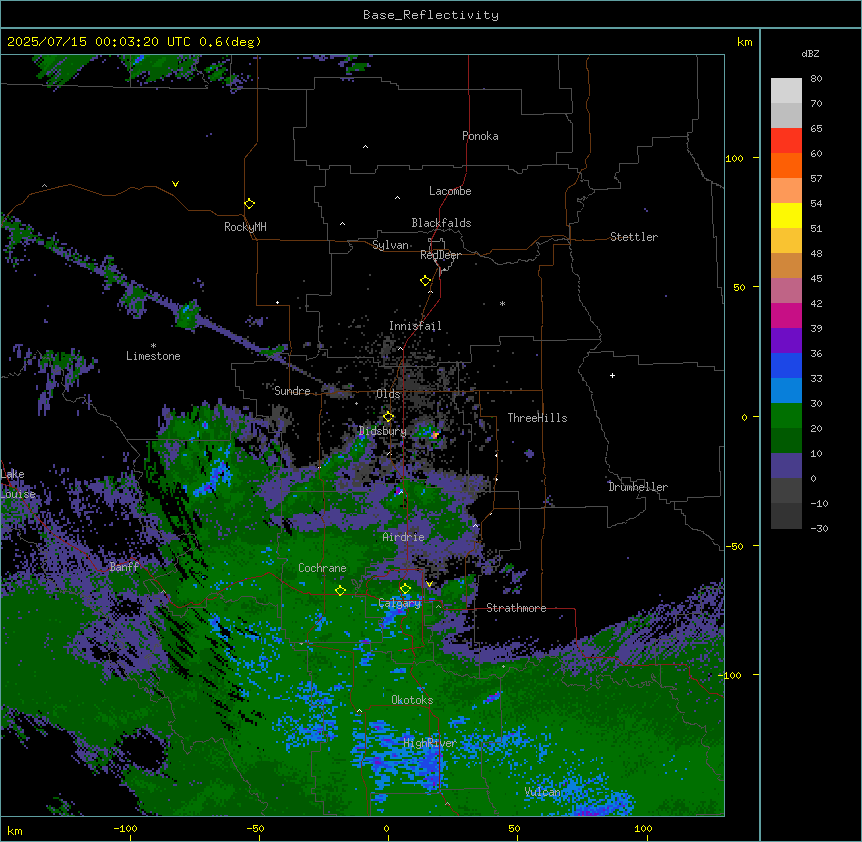
Task: Click the Stettler label
Action: click(x=634, y=237)
